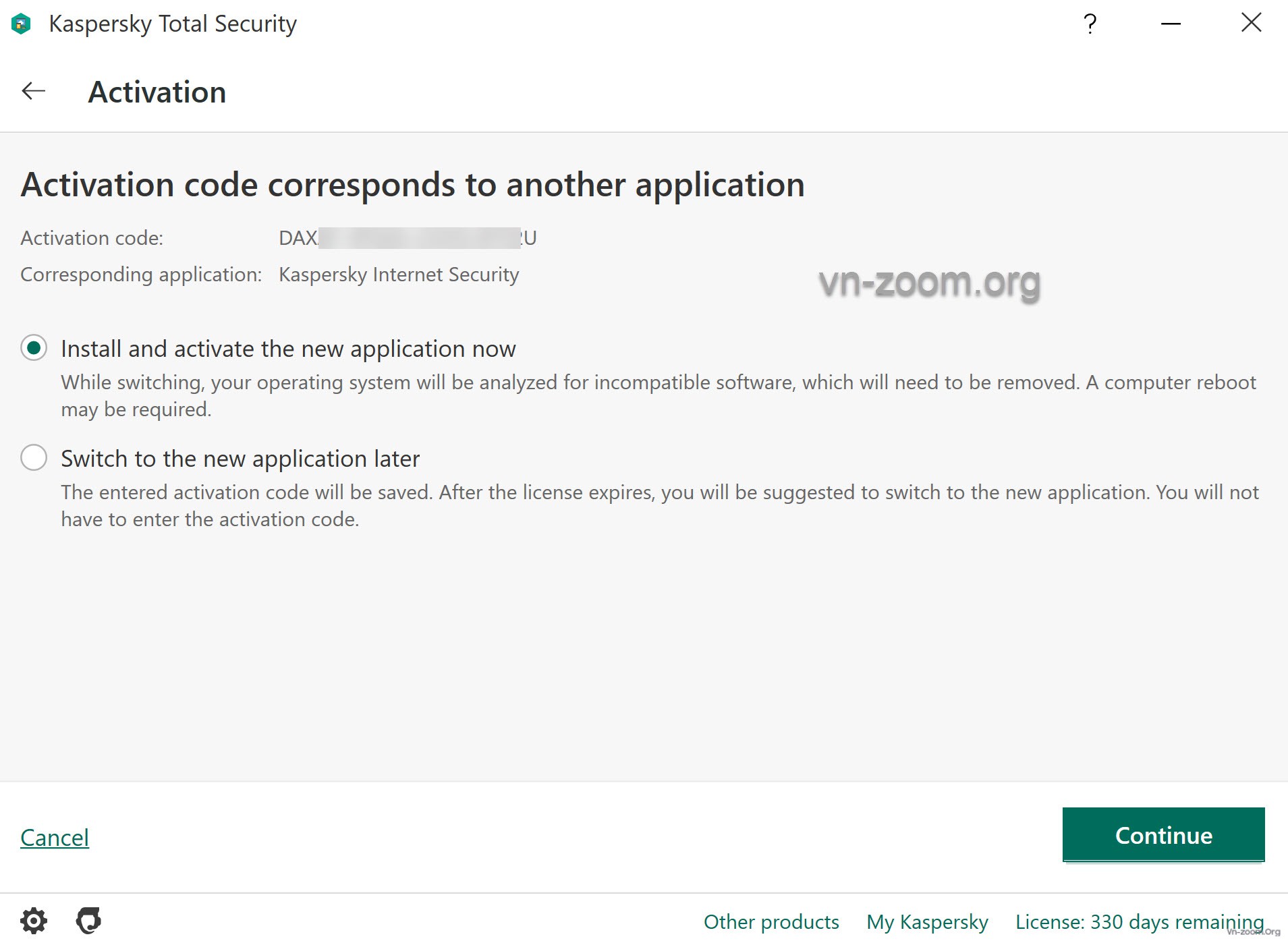Minimize the Kaspersky Total Security window
This screenshot has height=943, width=1288.
click(1171, 24)
